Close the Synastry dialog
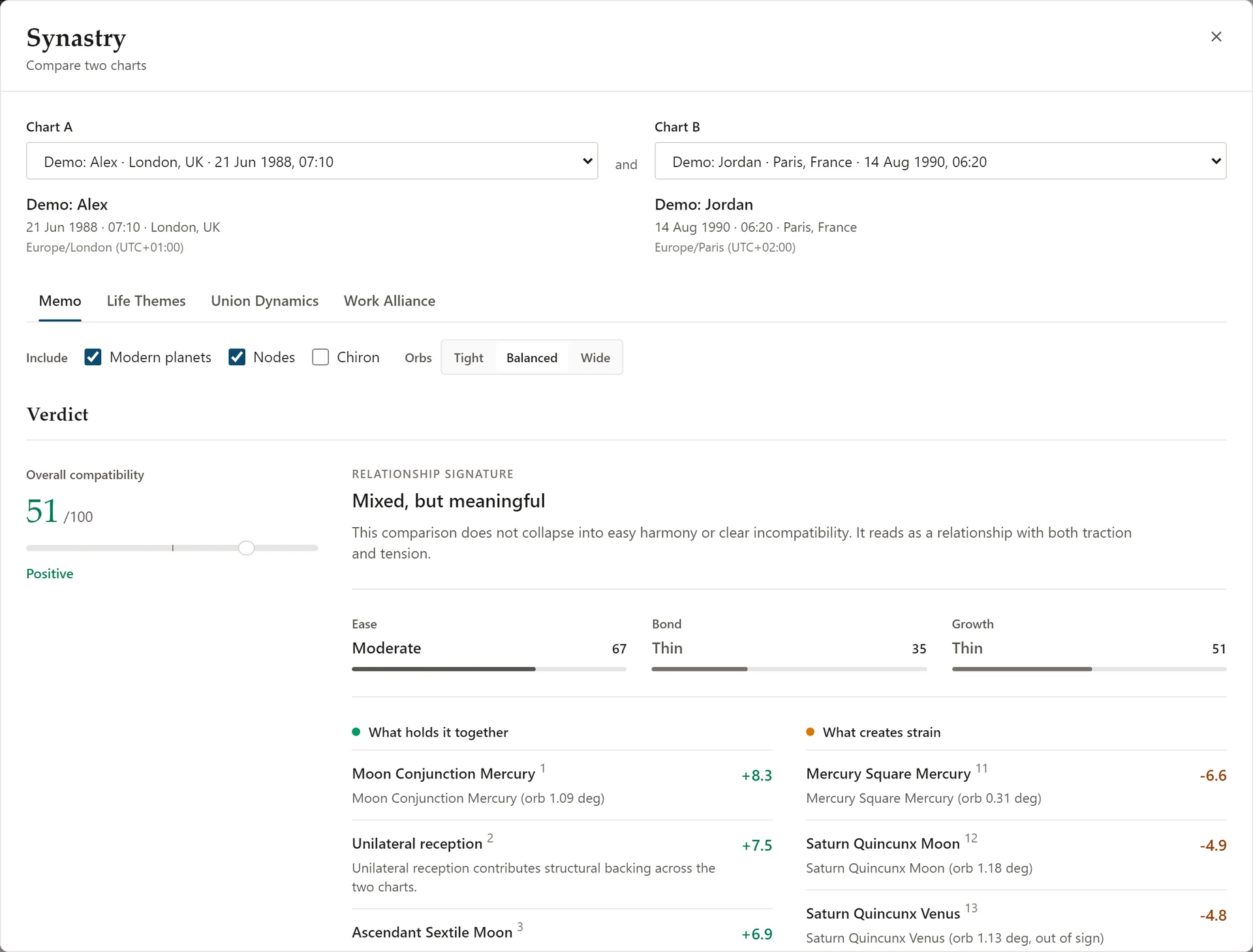Viewport: 1253px width, 952px height. pyautogui.click(x=1216, y=37)
